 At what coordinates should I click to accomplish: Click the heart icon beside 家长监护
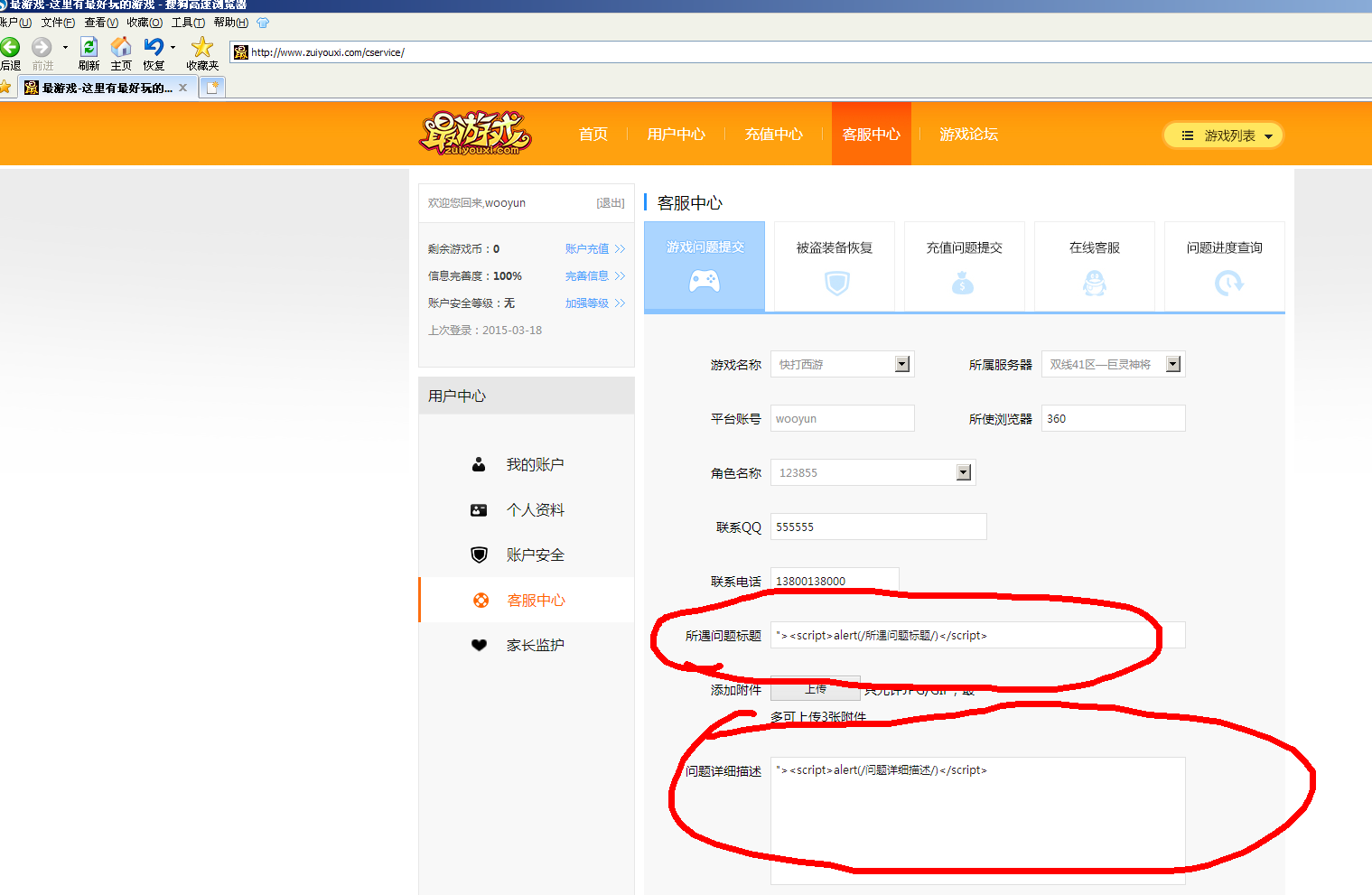pyautogui.click(x=479, y=645)
